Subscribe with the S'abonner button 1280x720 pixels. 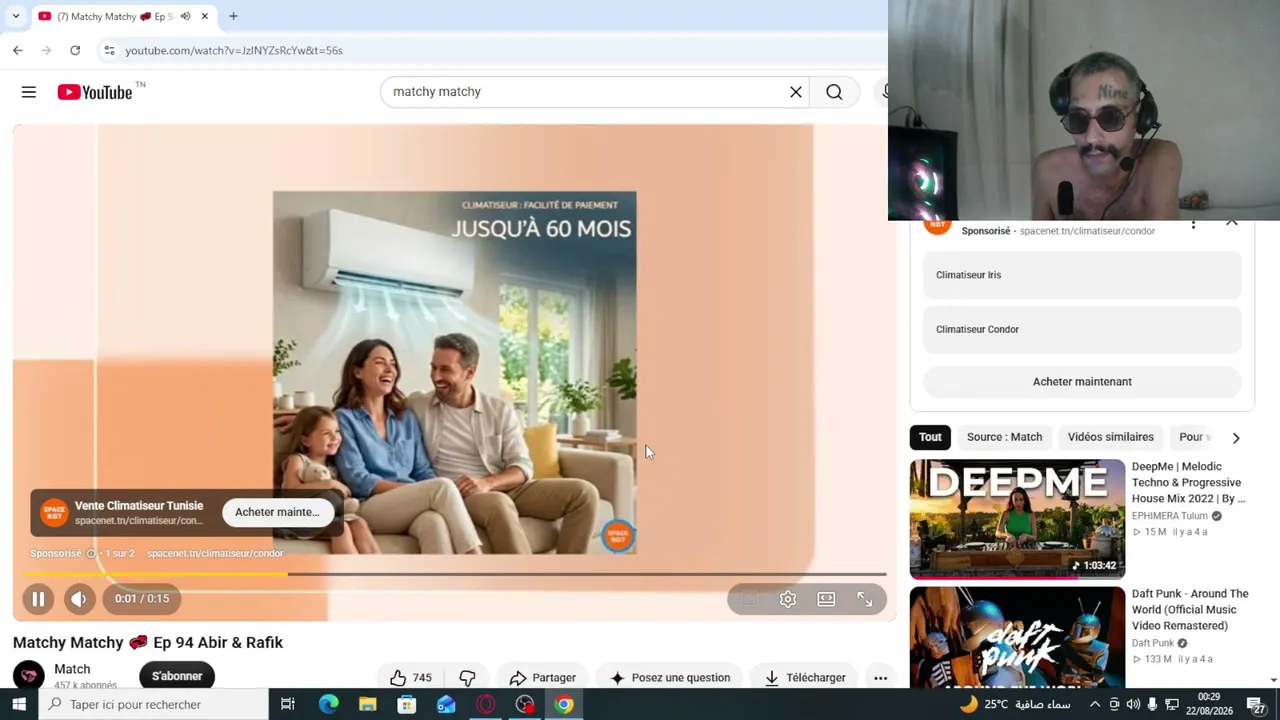177,676
